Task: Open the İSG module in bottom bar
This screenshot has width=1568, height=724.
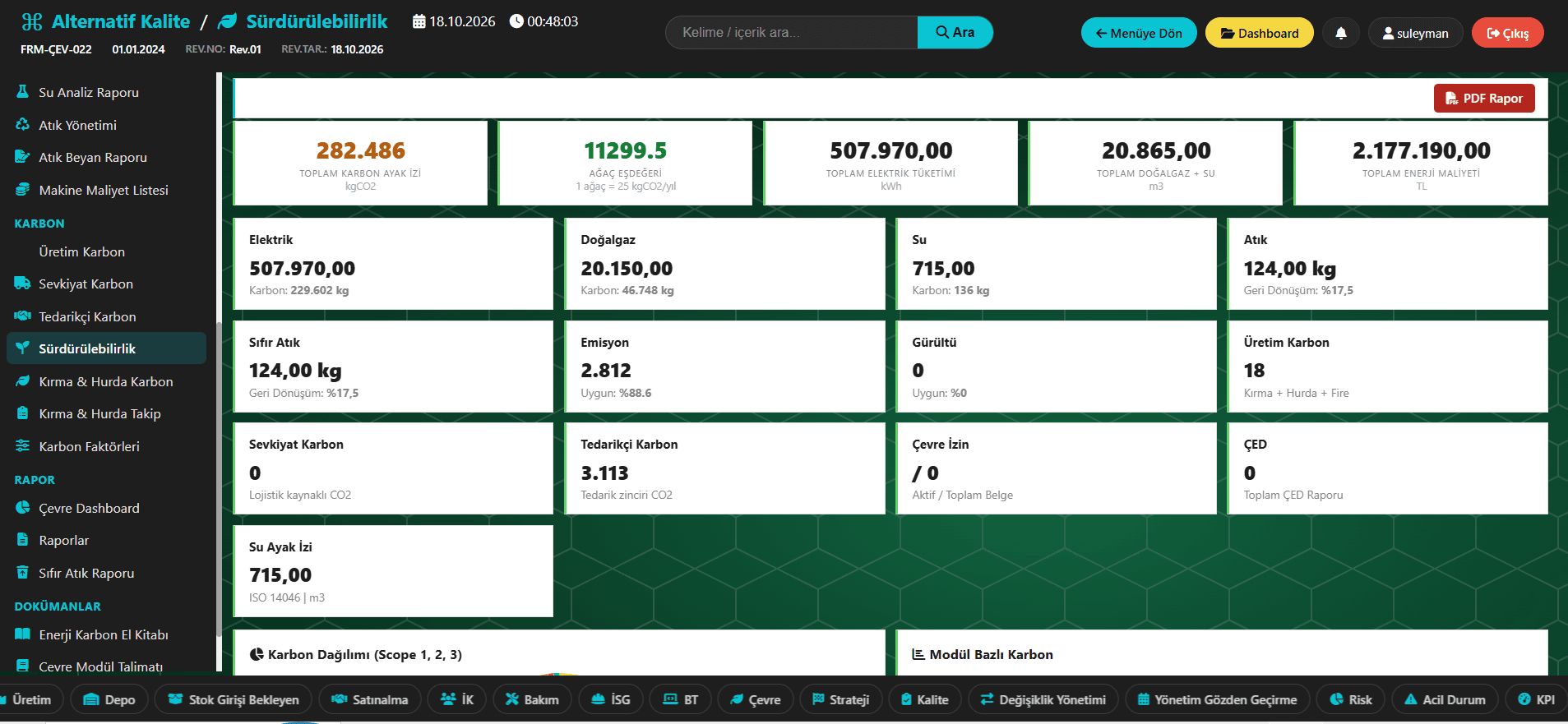Action: (x=610, y=699)
